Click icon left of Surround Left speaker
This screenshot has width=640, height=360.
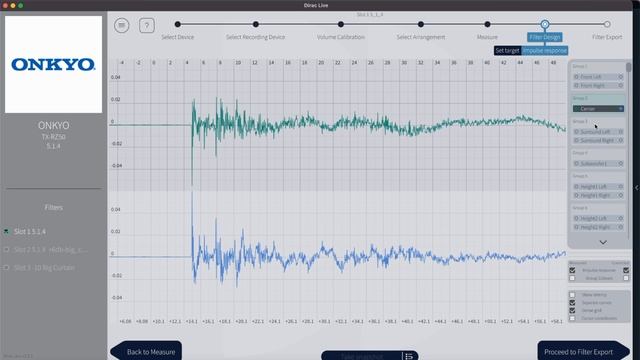coord(576,131)
